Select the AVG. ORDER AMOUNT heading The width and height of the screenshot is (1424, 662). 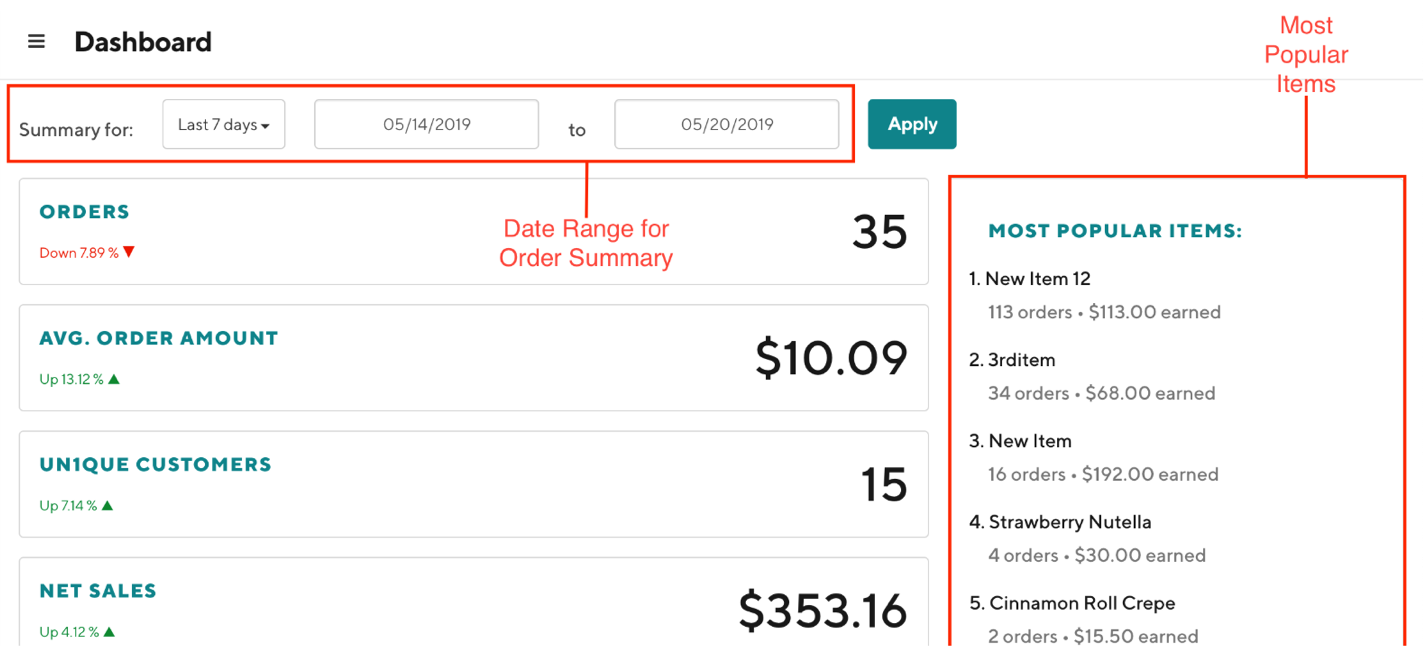click(x=159, y=338)
